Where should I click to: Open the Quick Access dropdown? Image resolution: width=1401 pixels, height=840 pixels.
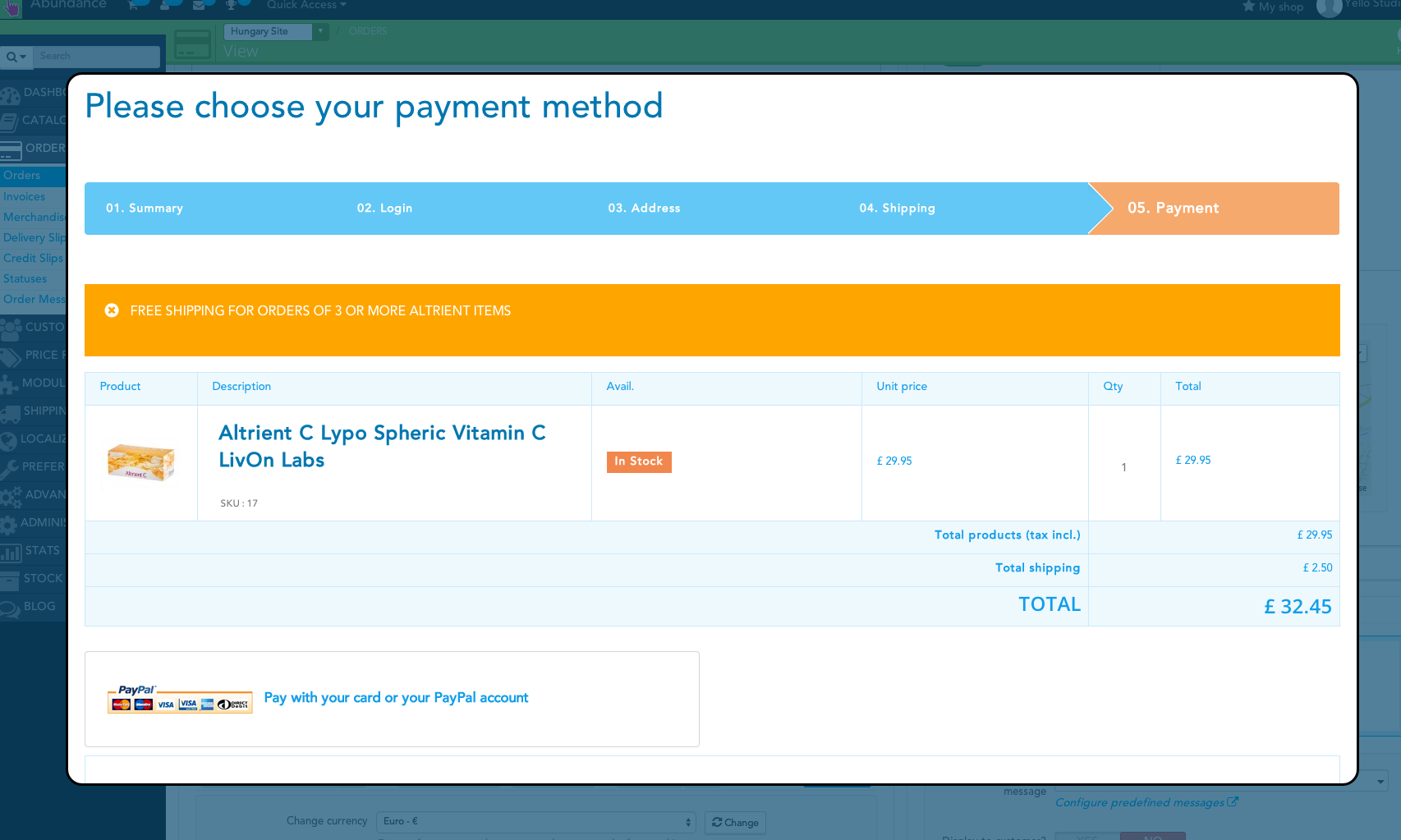point(306,5)
